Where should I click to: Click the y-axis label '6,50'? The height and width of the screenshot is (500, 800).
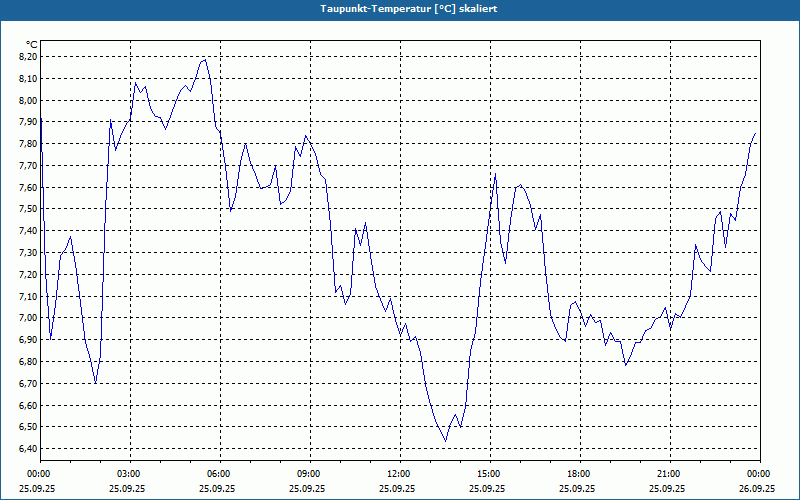[29, 427]
